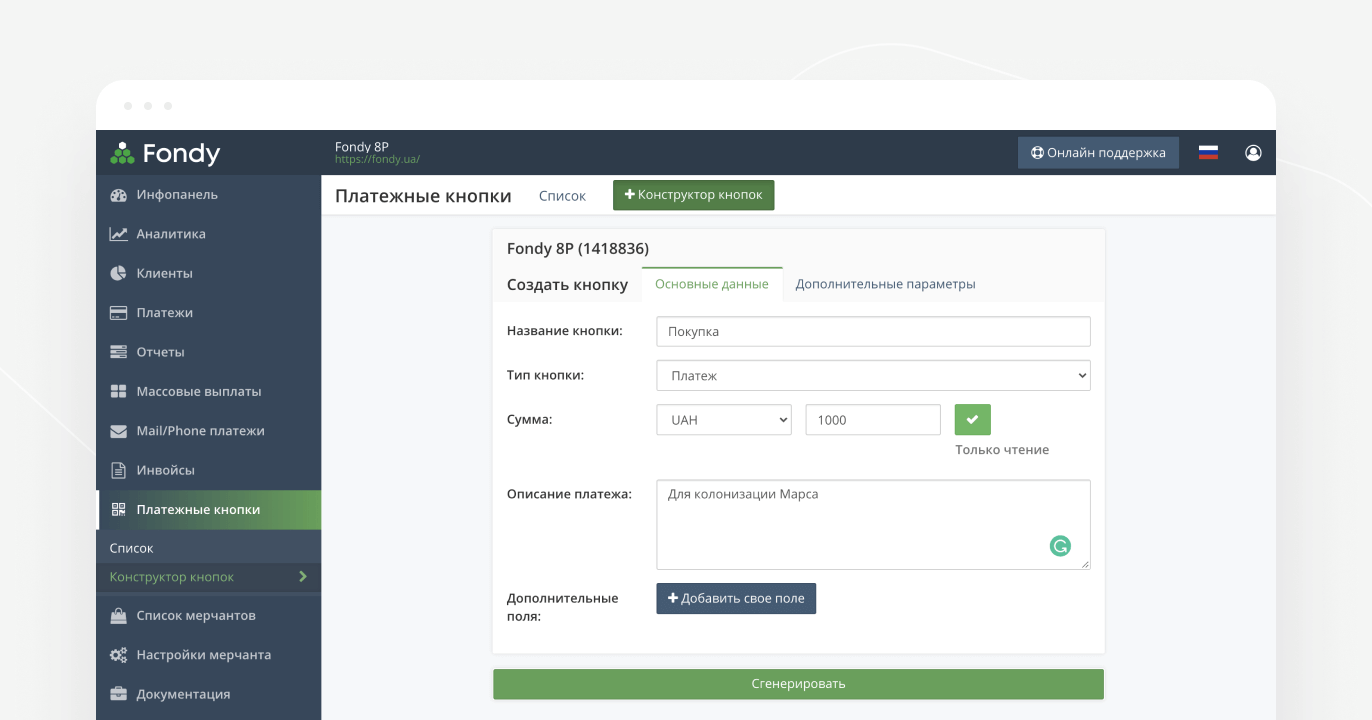Select Инфопанель in the sidebar
1372x720 pixels.
pyautogui.click(x=208, y=195)
